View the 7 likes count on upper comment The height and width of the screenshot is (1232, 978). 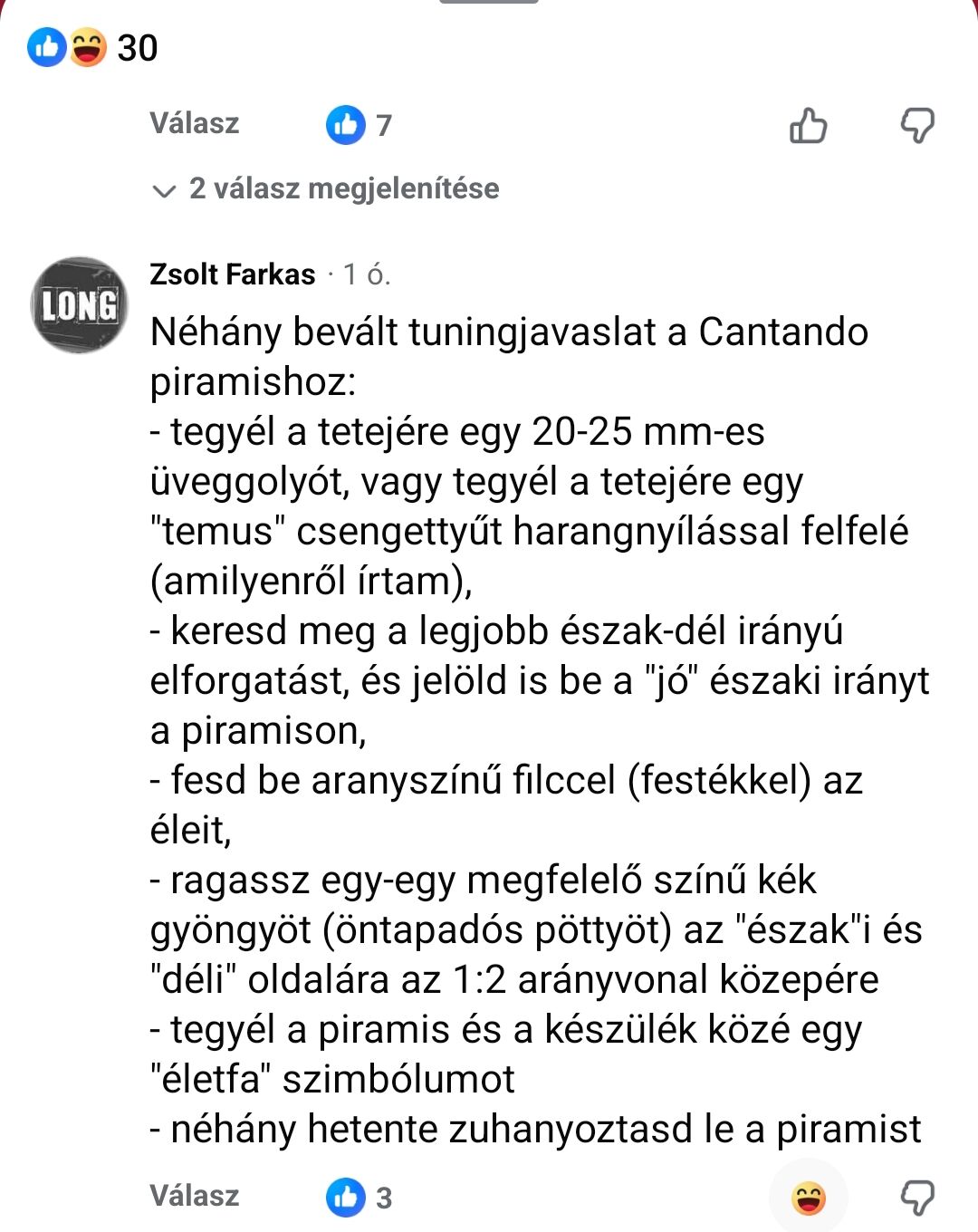384,125
